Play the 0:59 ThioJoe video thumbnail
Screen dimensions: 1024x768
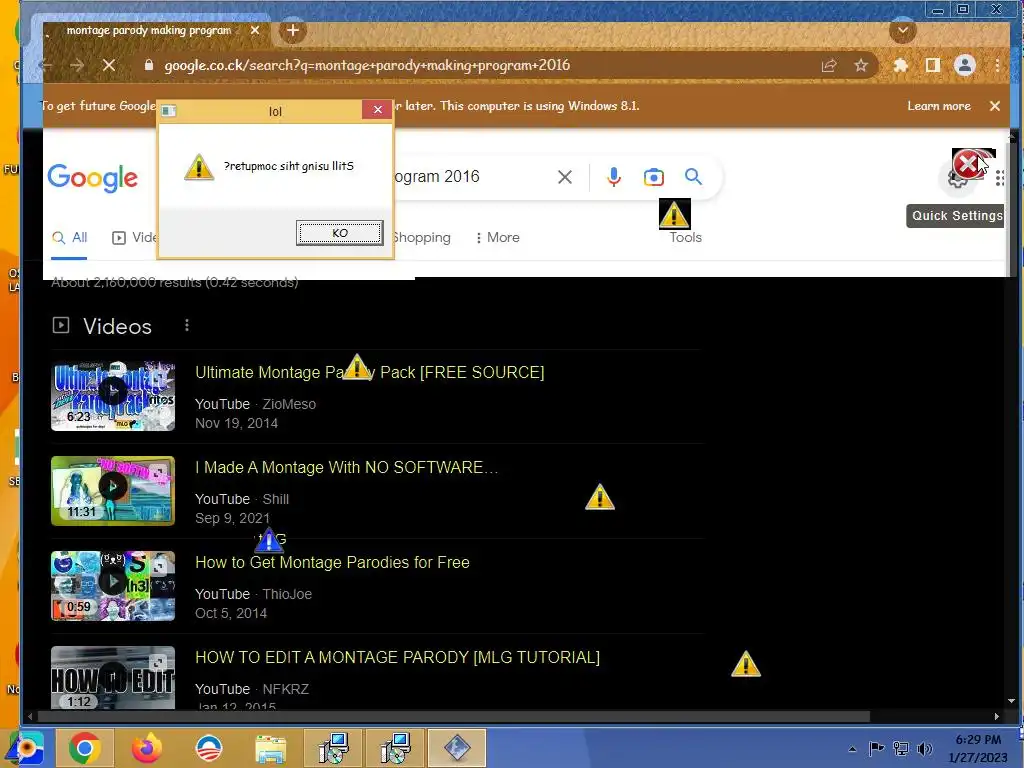[113, 586]
